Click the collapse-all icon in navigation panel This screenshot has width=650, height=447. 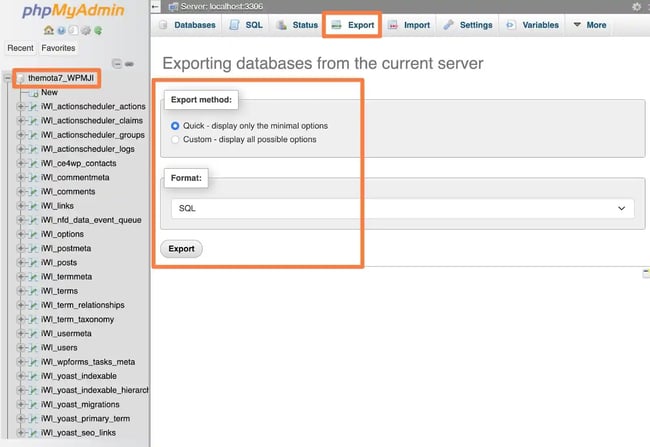[x=117, y=63]
